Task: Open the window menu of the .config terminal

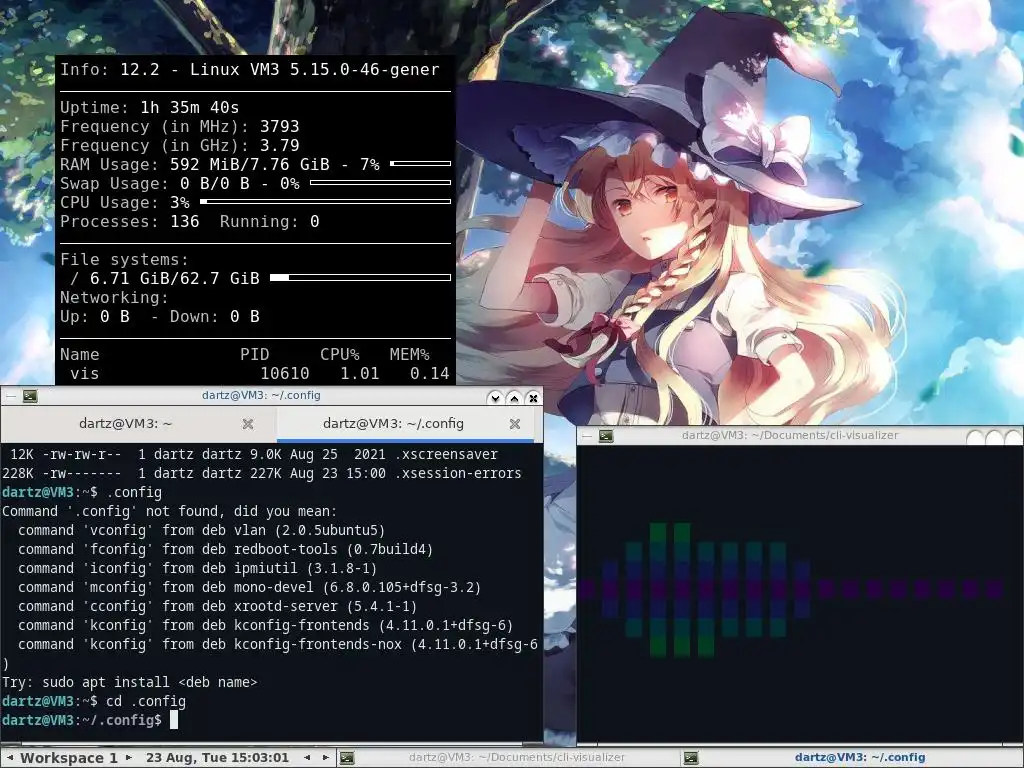Action: click(x=11, y=396)
